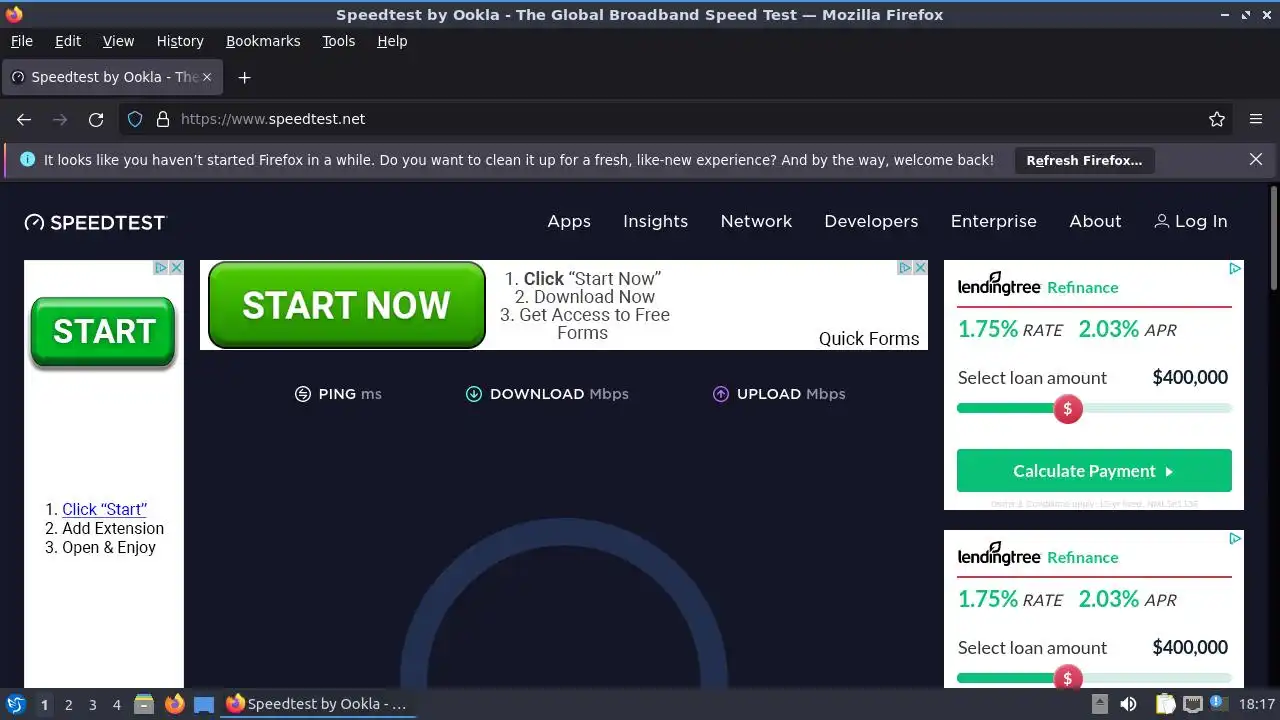The image size is (1280, 720).
Task: Click the padlock site security icon
Action: (163, 119)
